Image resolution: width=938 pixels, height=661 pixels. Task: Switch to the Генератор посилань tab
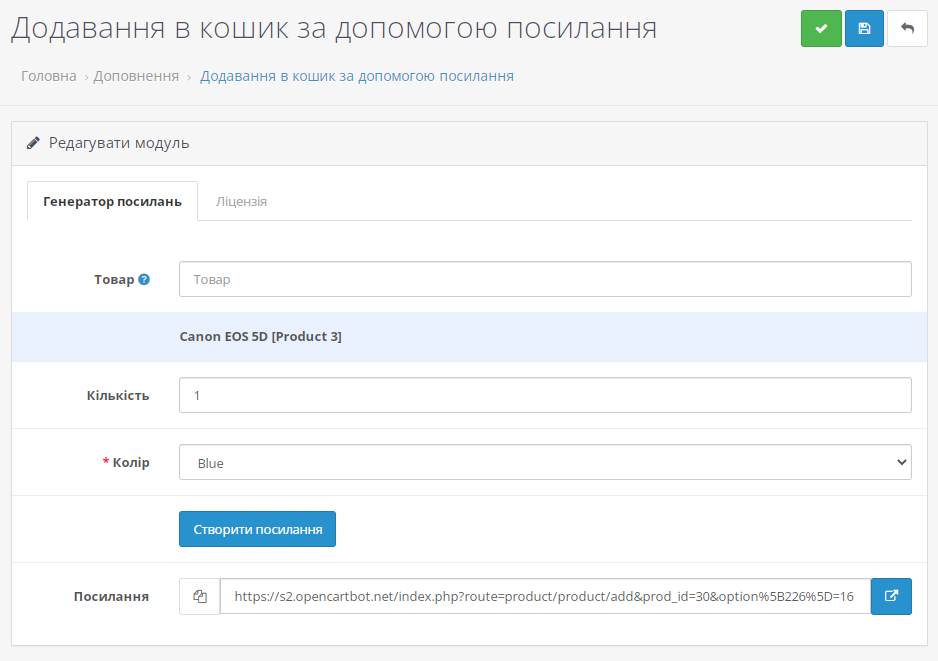point(112,201)
